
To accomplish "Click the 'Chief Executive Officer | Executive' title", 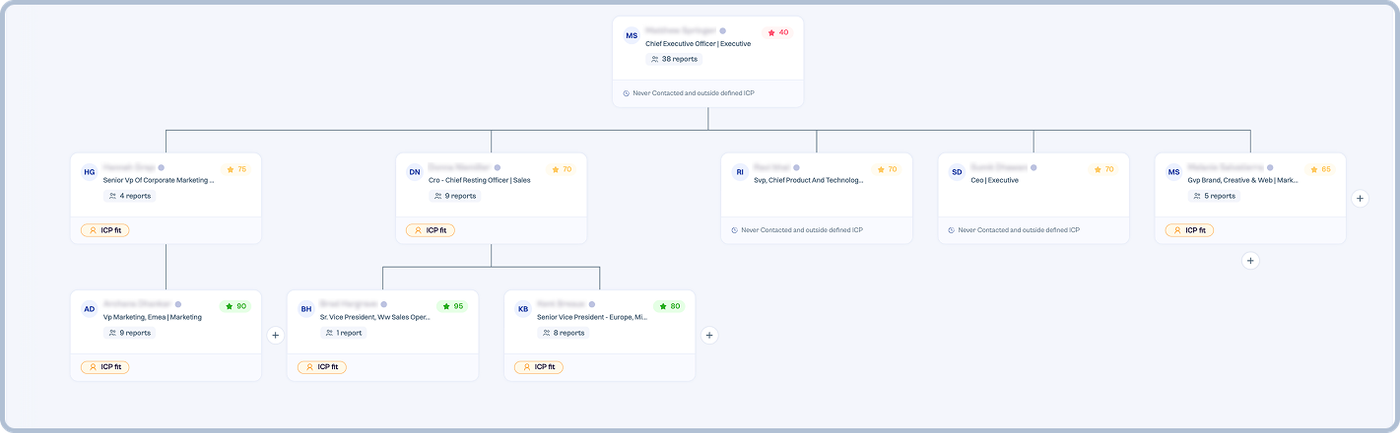I will pyautogui.click(x=698, y=44).
